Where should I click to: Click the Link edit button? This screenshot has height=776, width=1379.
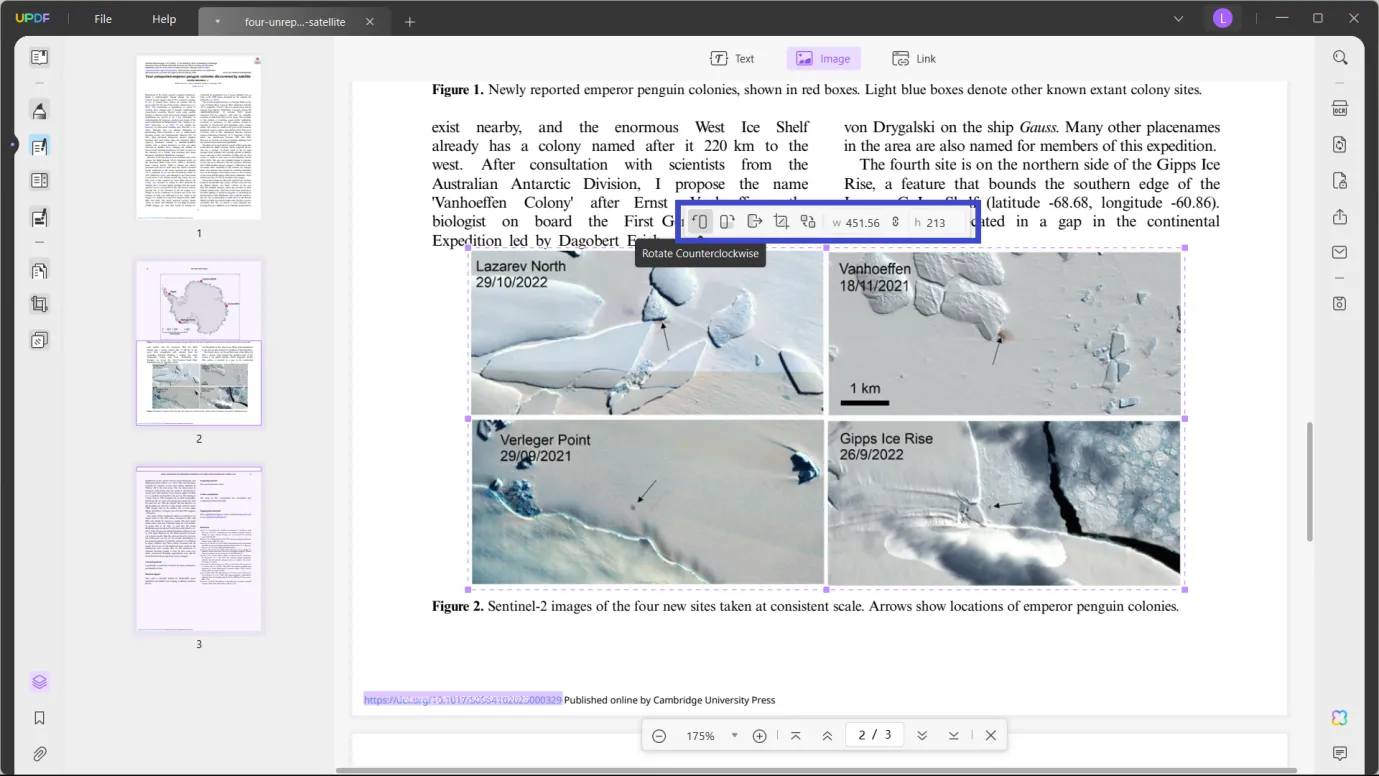point(914,59)
